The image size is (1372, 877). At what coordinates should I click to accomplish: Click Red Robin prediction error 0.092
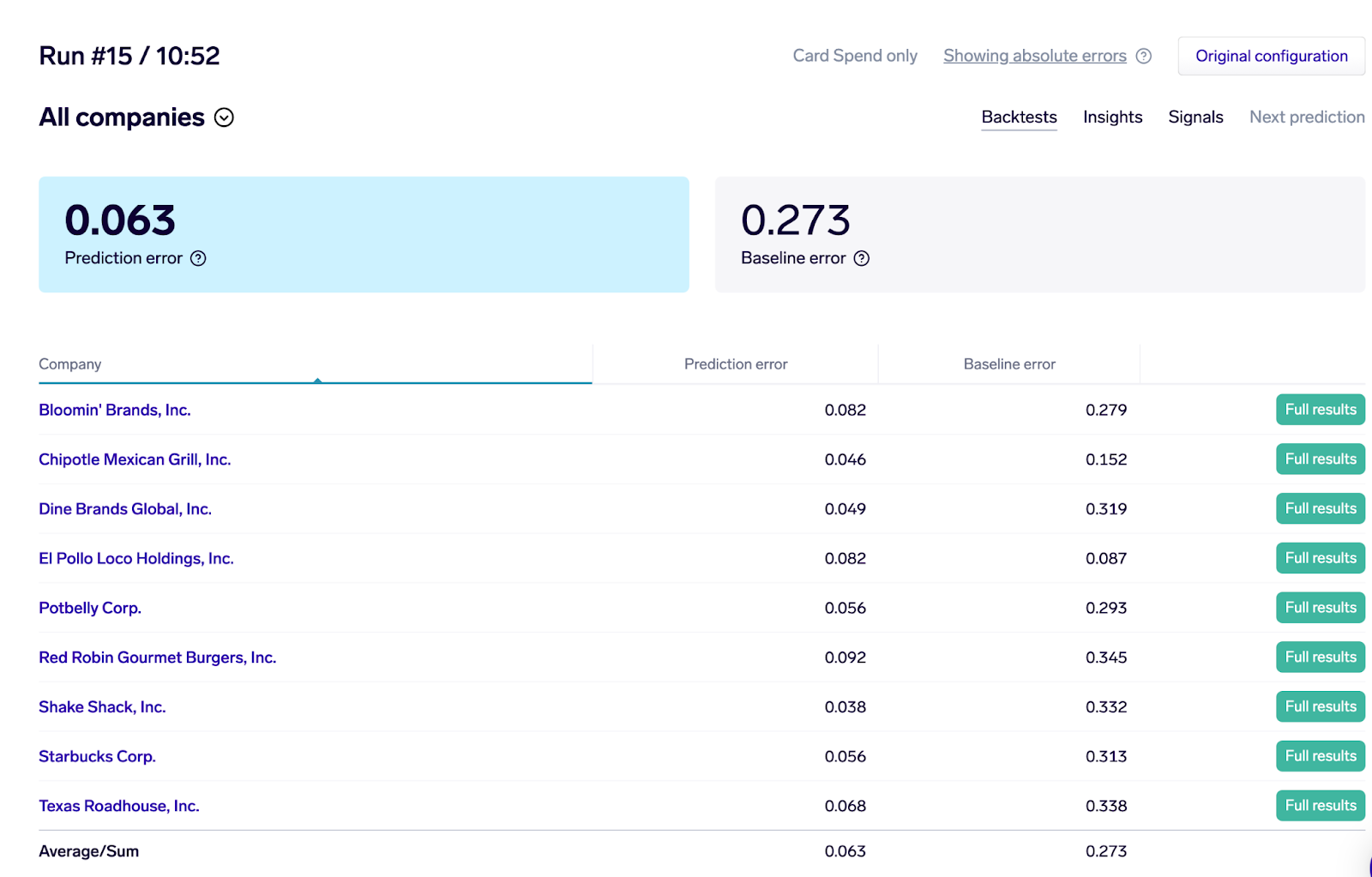point(845,658)
